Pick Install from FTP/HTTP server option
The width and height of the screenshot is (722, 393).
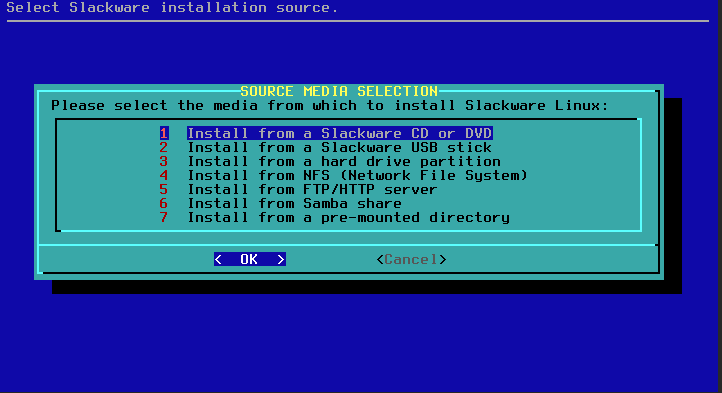click(x=312, y=189)
